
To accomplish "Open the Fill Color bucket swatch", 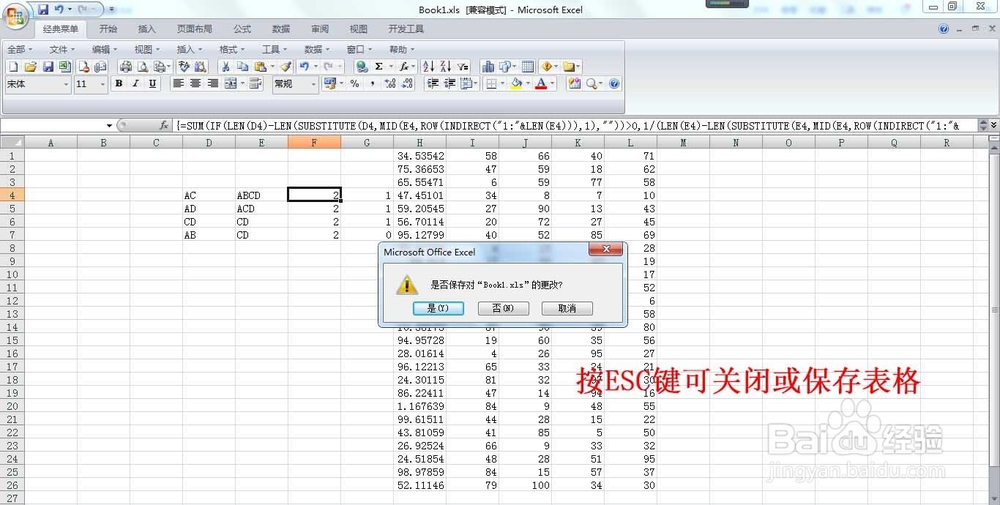I will click(516, 84).
